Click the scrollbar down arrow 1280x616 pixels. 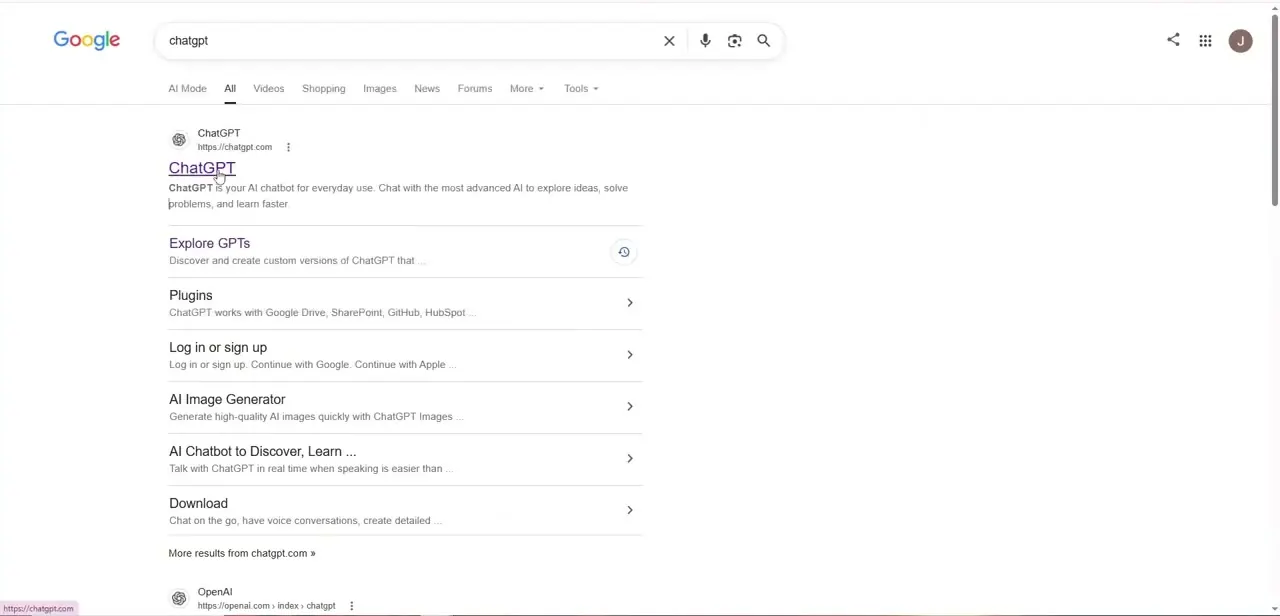(1275, 610)
